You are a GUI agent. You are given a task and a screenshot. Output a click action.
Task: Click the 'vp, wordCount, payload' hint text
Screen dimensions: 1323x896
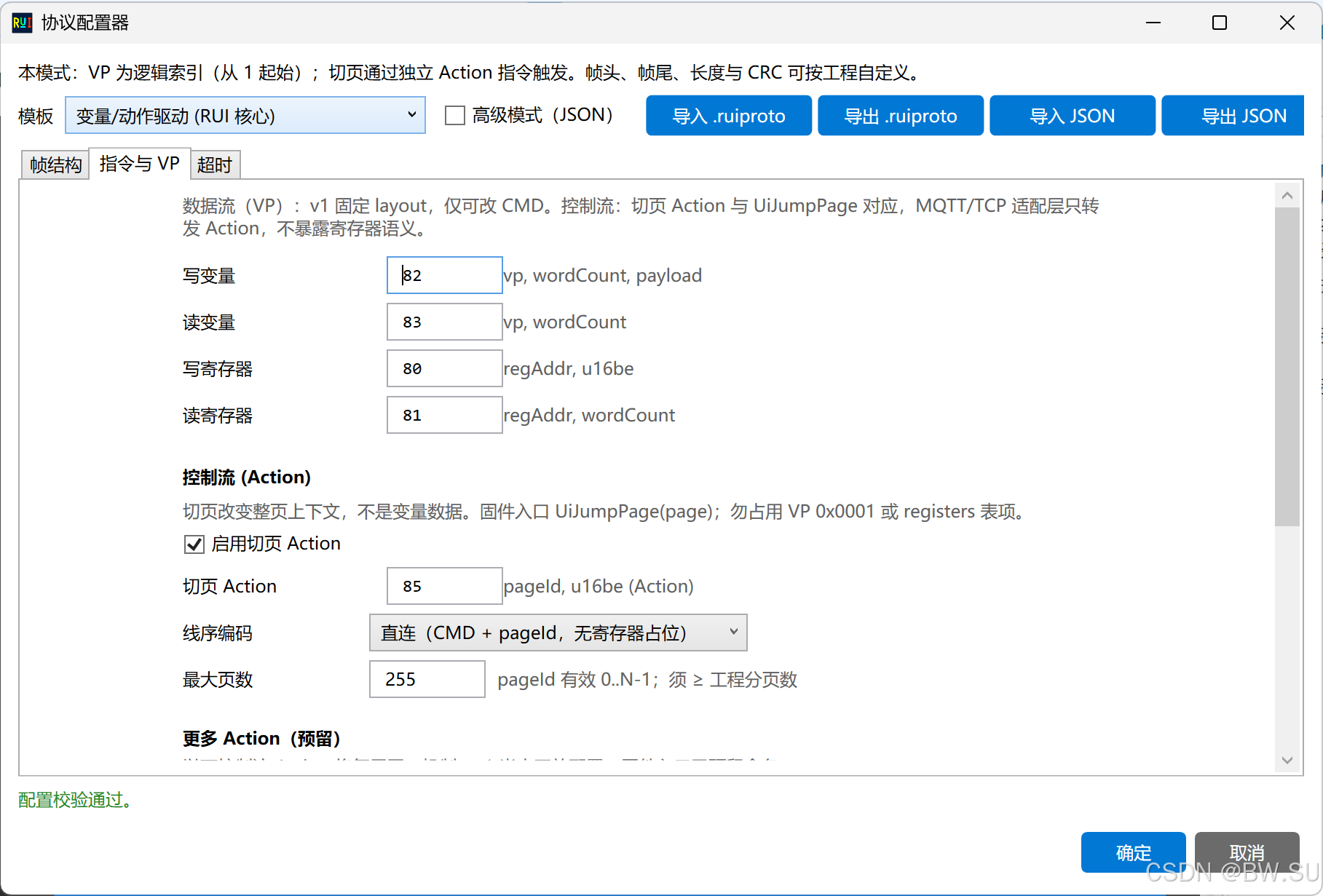pos(603,275)
